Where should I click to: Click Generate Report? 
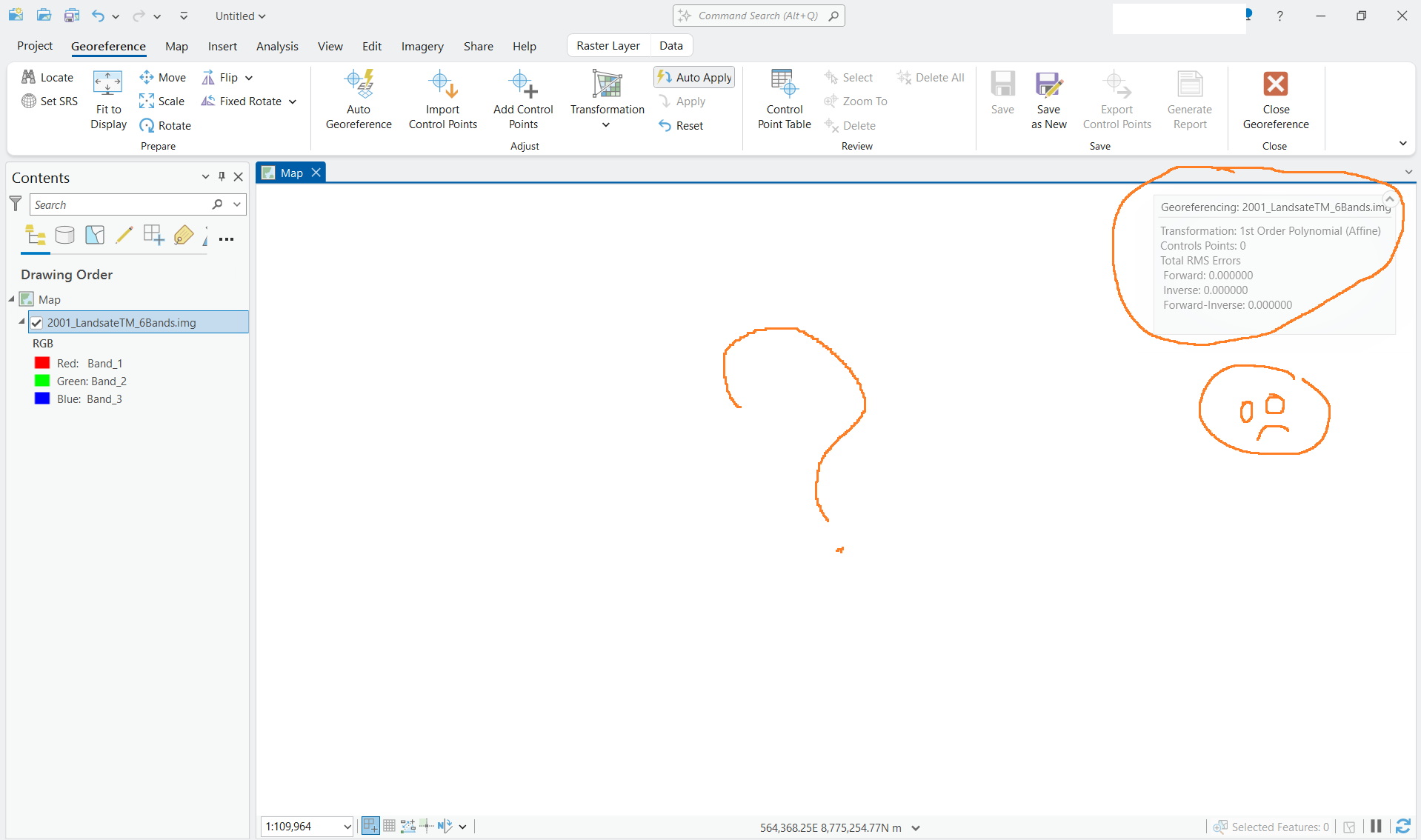pyautogui.click(x=1188, y=99)
